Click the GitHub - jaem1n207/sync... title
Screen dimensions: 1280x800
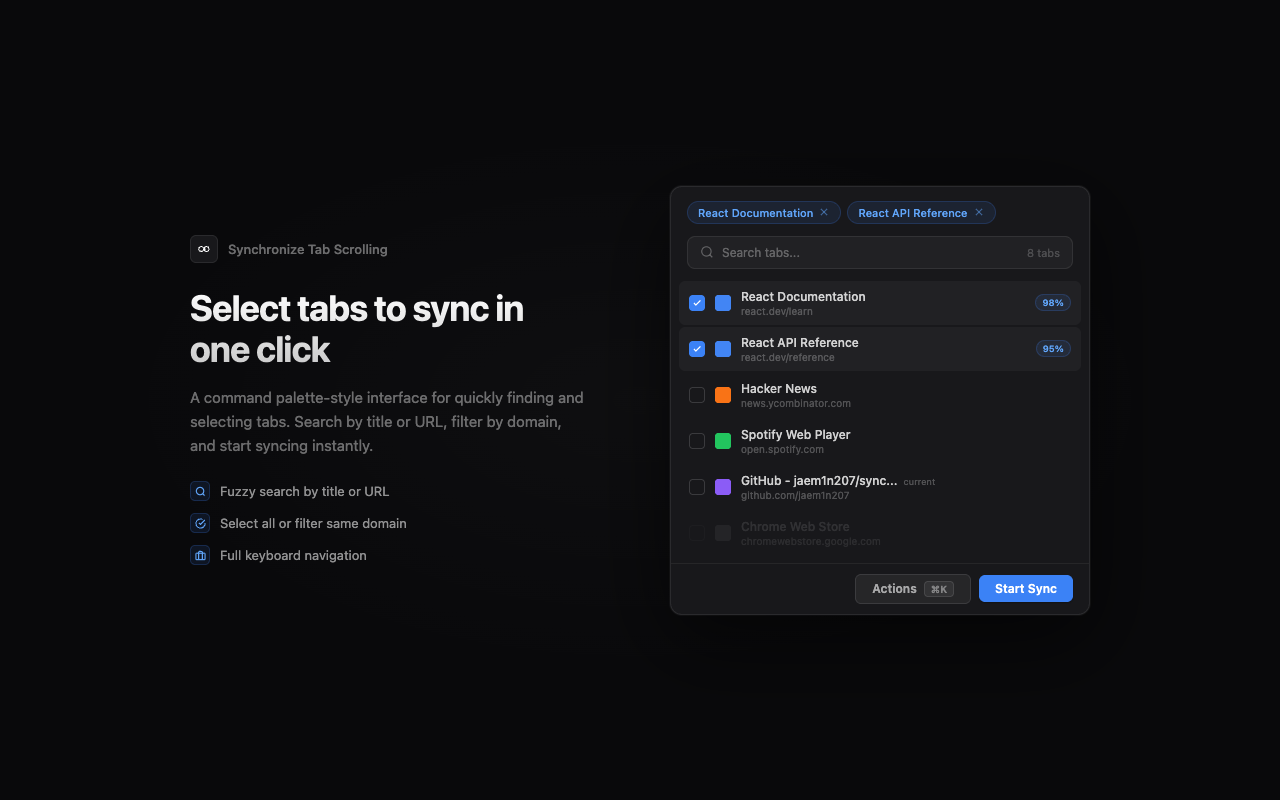click(819, 480)
